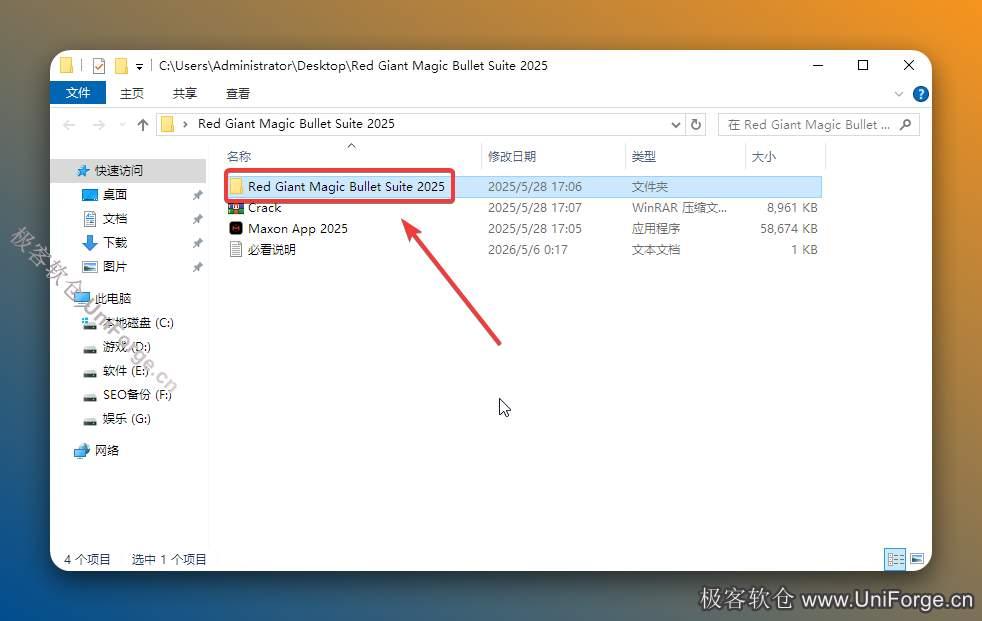The width and height of the screenshot is (982, 621).
Task: Sort by 类型 column header
Action: tap(644, 157)
